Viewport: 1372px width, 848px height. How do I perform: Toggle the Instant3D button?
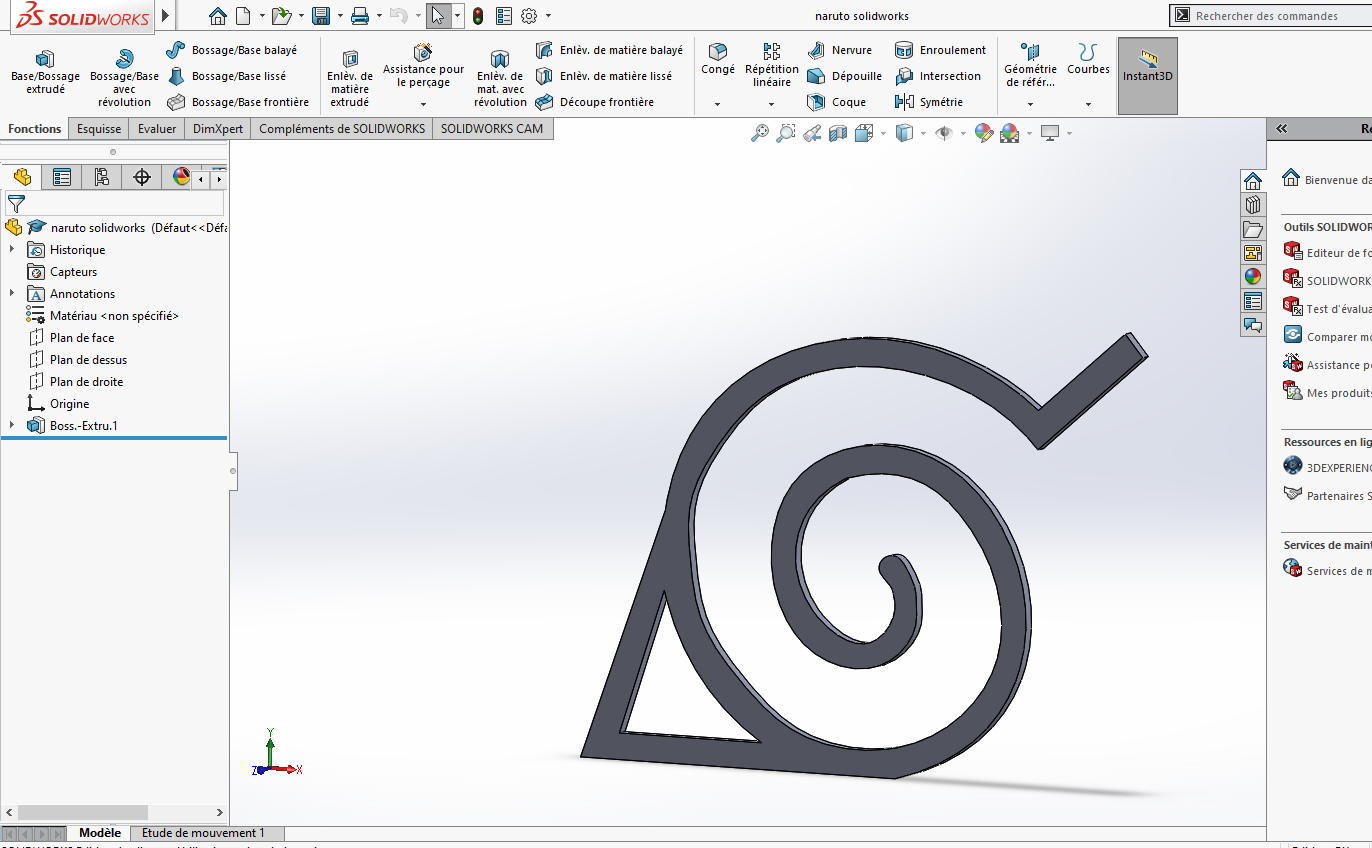[x=1148, y=76]
